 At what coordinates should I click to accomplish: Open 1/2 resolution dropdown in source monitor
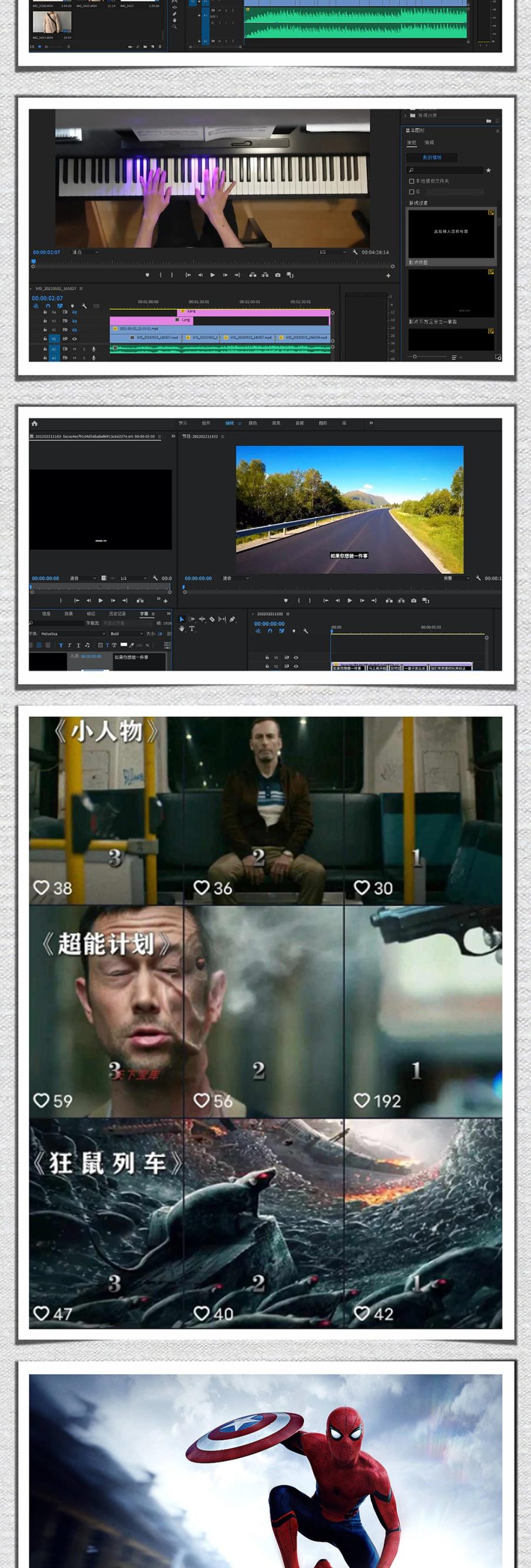(x=134, y=578)
